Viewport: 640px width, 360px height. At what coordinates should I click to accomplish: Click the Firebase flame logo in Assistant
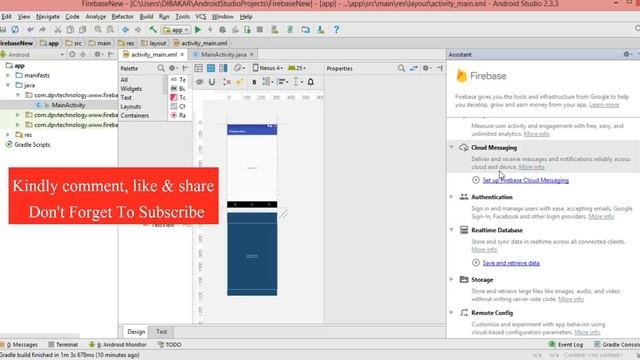(x=461, y=76)
